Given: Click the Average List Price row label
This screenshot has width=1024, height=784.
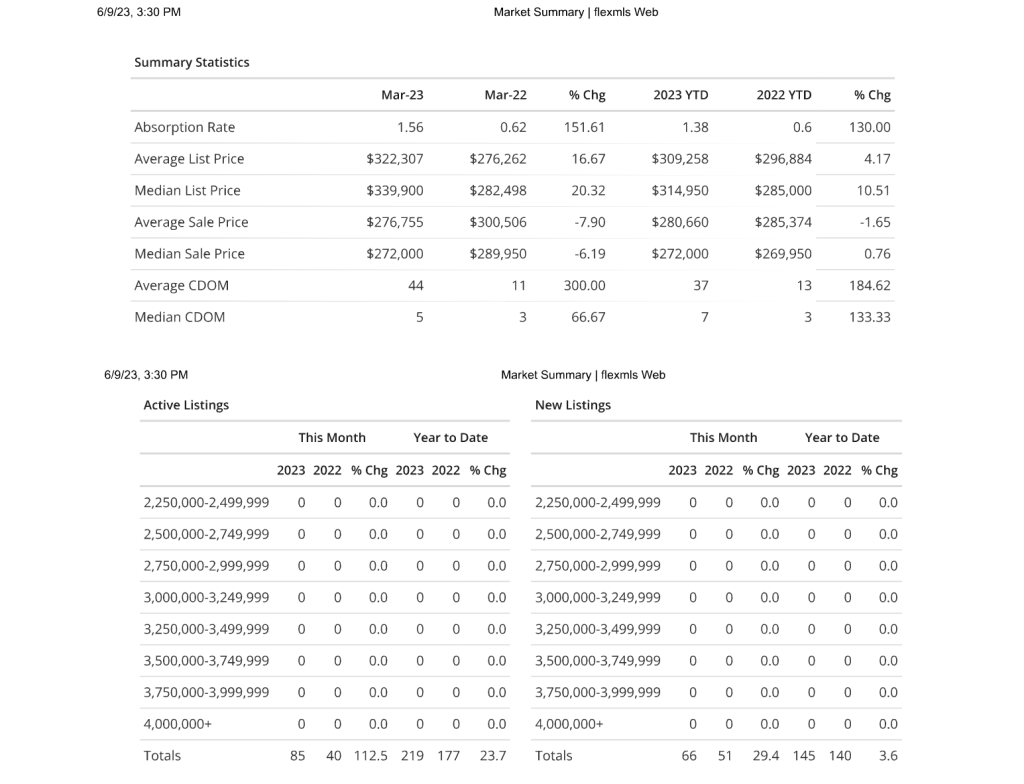Looking at the screenshot, I should coord(189,159).
